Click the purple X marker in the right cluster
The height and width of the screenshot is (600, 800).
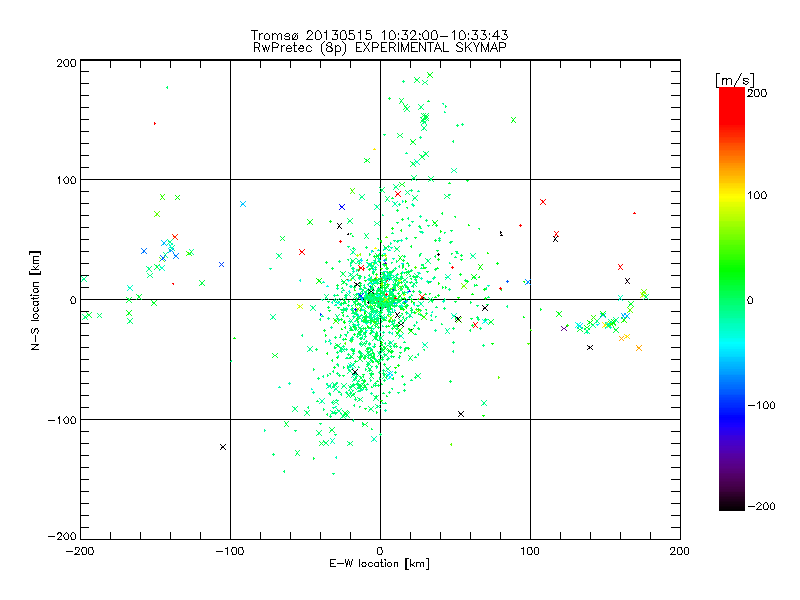tap(564, 328)
